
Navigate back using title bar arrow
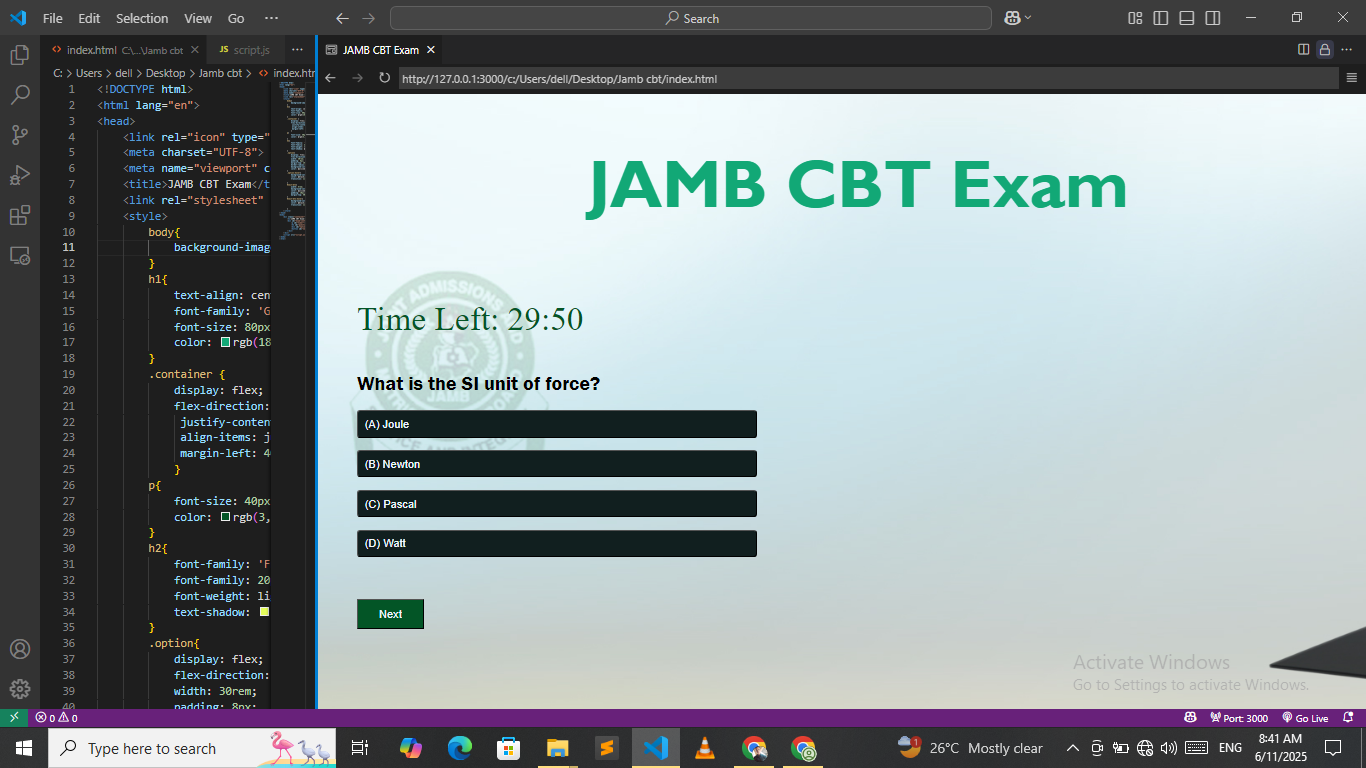[x=343, y=18]
